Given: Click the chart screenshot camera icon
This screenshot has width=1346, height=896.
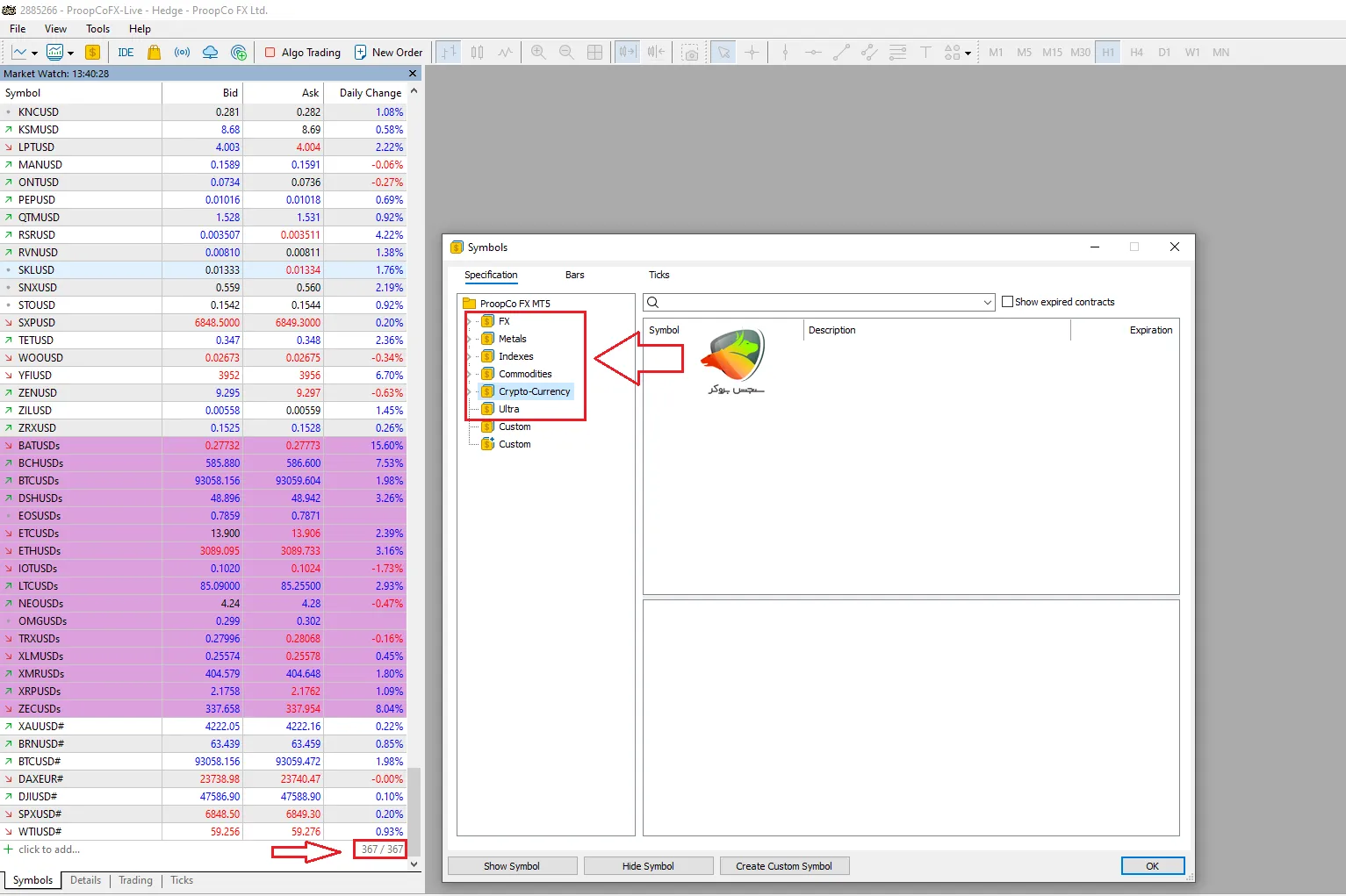Looking at the screenshot, I should pos(691,53).
